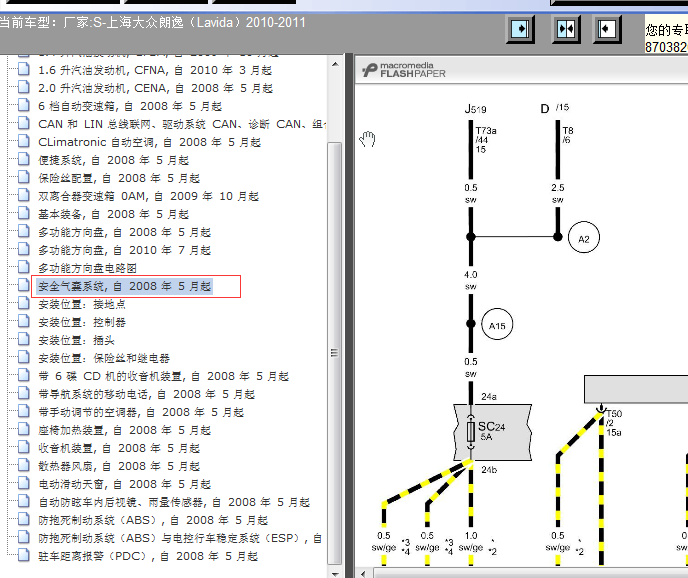The image size is (688, 578).
Task: Select 多功能方向盘电路图 entry
Action: [87, 268]
